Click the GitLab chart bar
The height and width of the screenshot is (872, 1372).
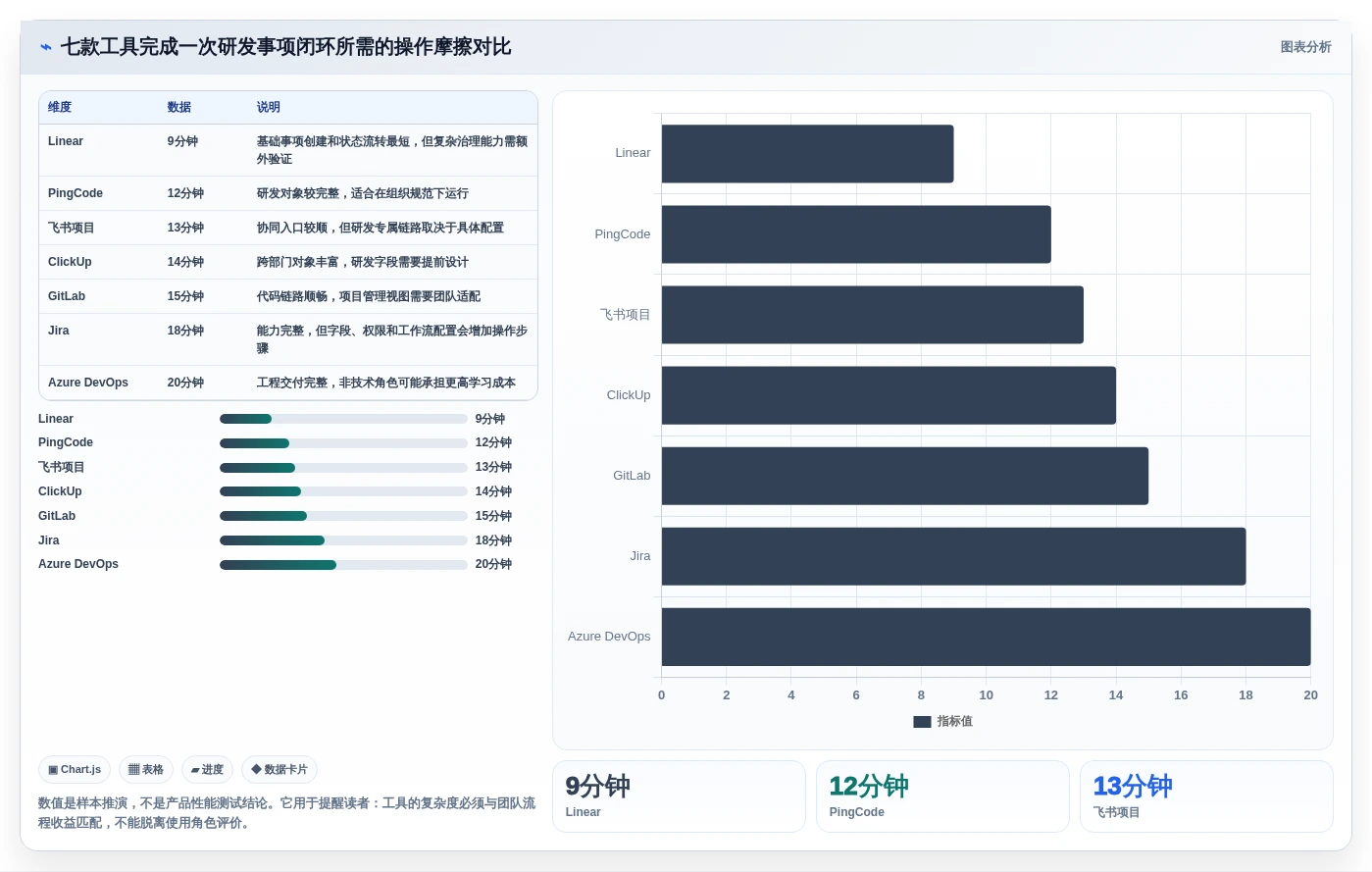[905, 476]
